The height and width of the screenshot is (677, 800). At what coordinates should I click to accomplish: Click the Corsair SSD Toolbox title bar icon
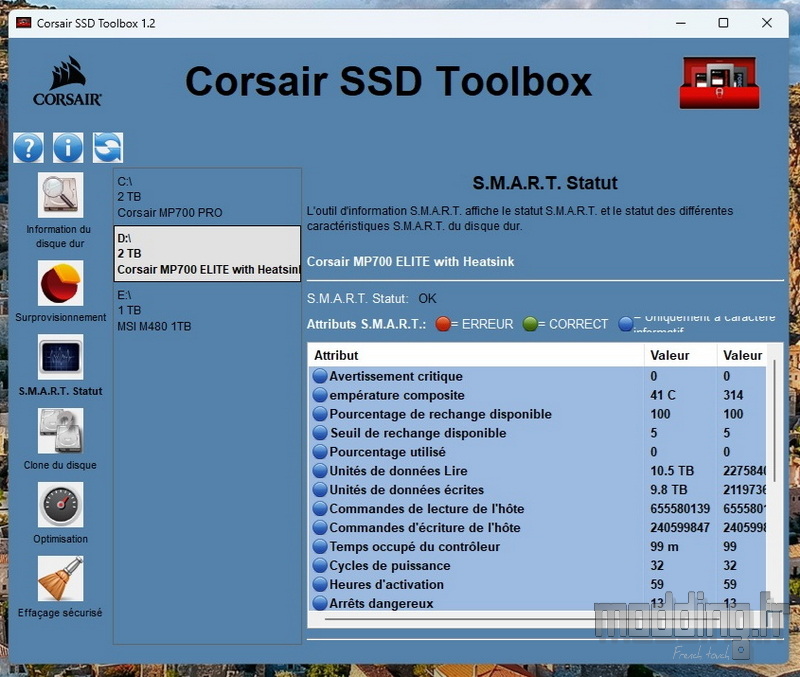pyautogui.click(x=23, y=23)
